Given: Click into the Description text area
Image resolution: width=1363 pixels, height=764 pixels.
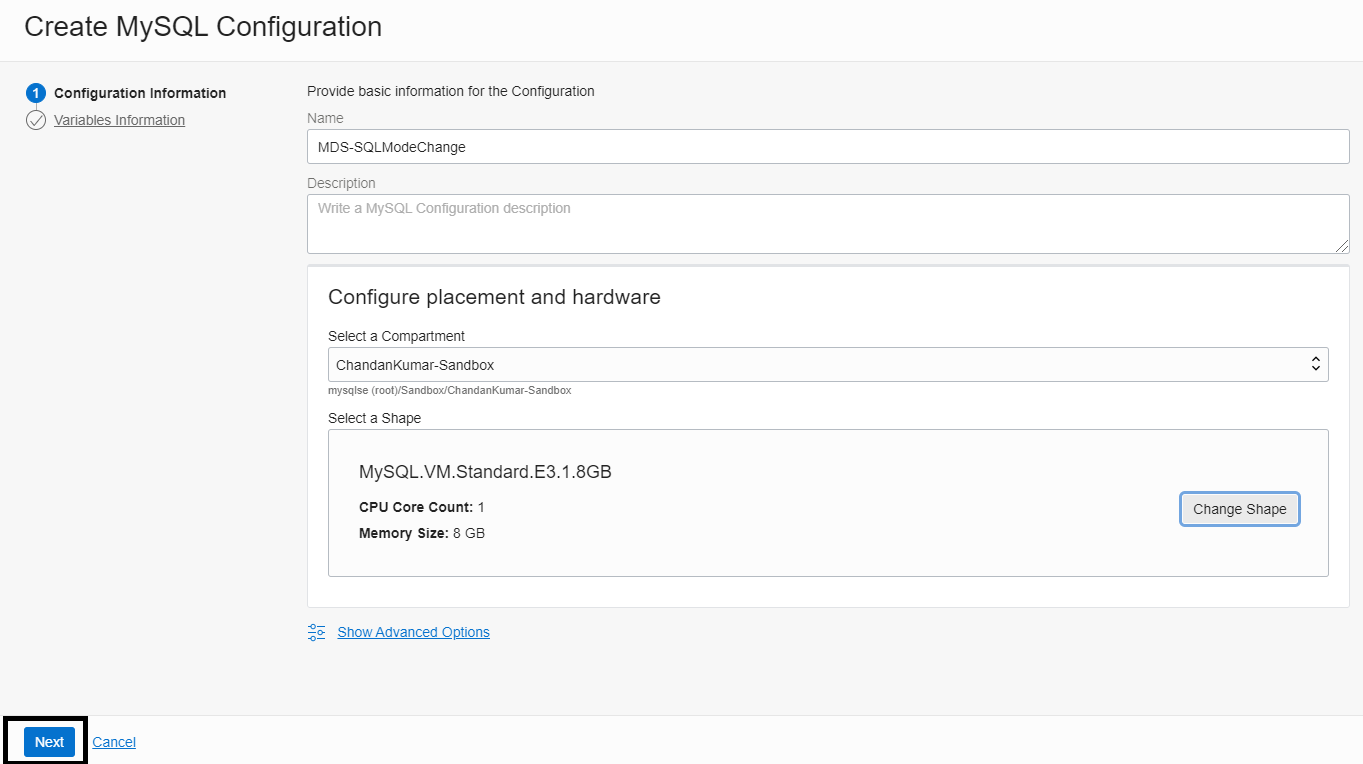Looking at the screenshot, I should coord(827,223).
